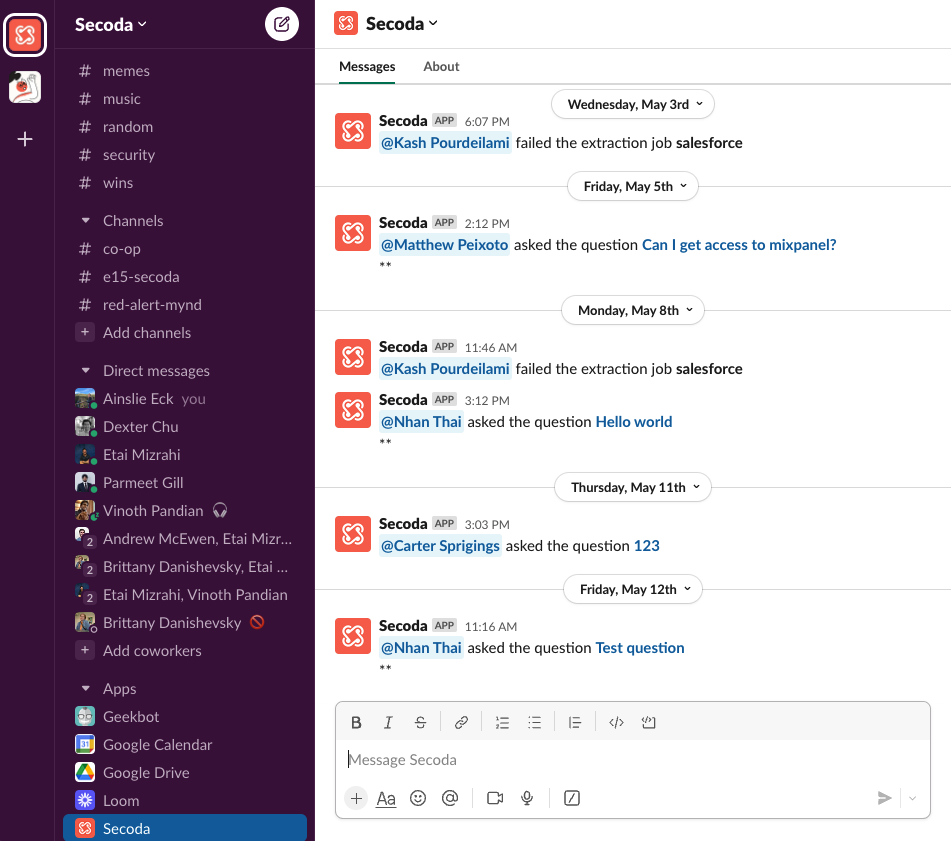The height and width of the screenshot is (841, 951).
Task: Toggle bold formatting in message composer
Action: (x=356, y=722)
